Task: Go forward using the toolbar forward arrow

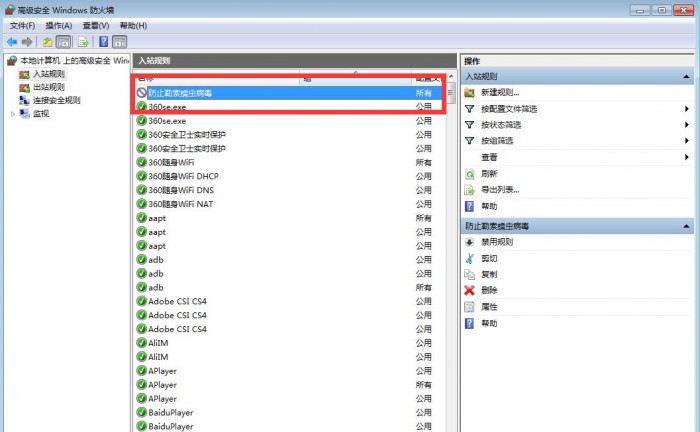Action: [x=27, y=42]
